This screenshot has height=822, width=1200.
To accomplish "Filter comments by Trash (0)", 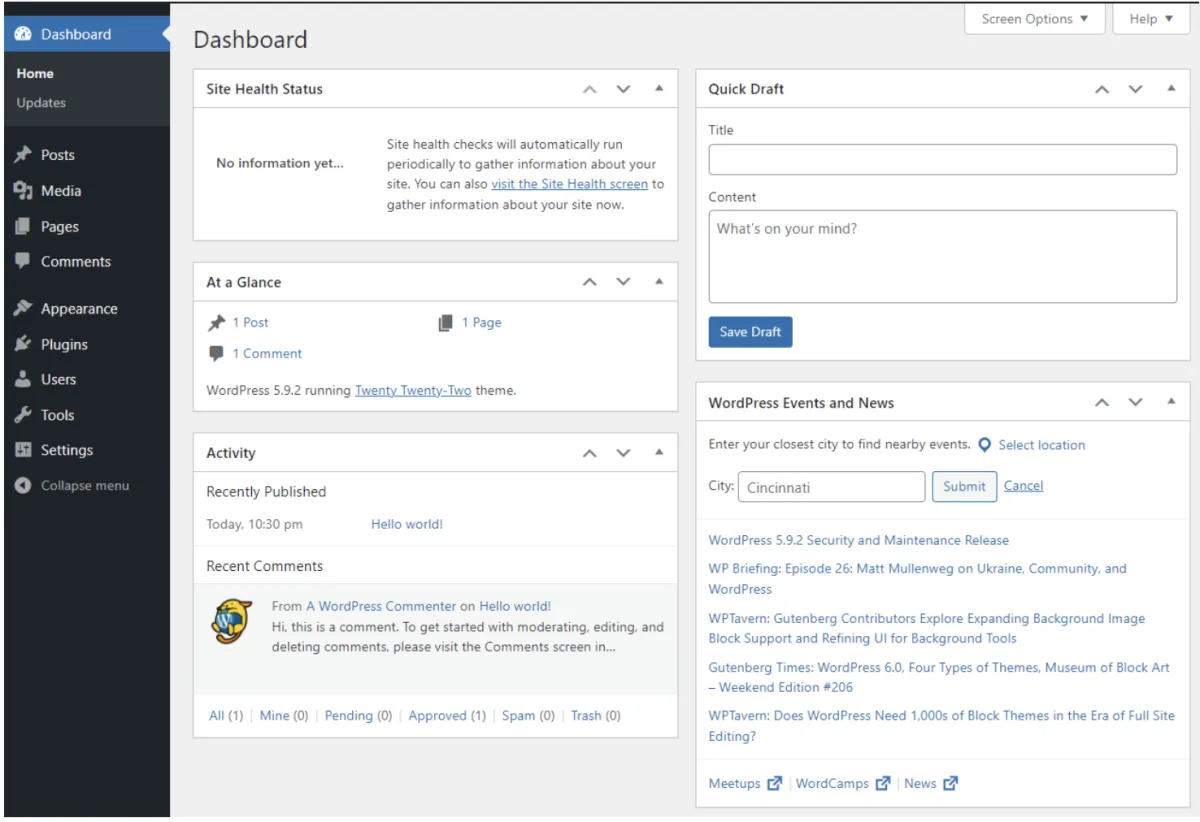I will click(596, 716).
